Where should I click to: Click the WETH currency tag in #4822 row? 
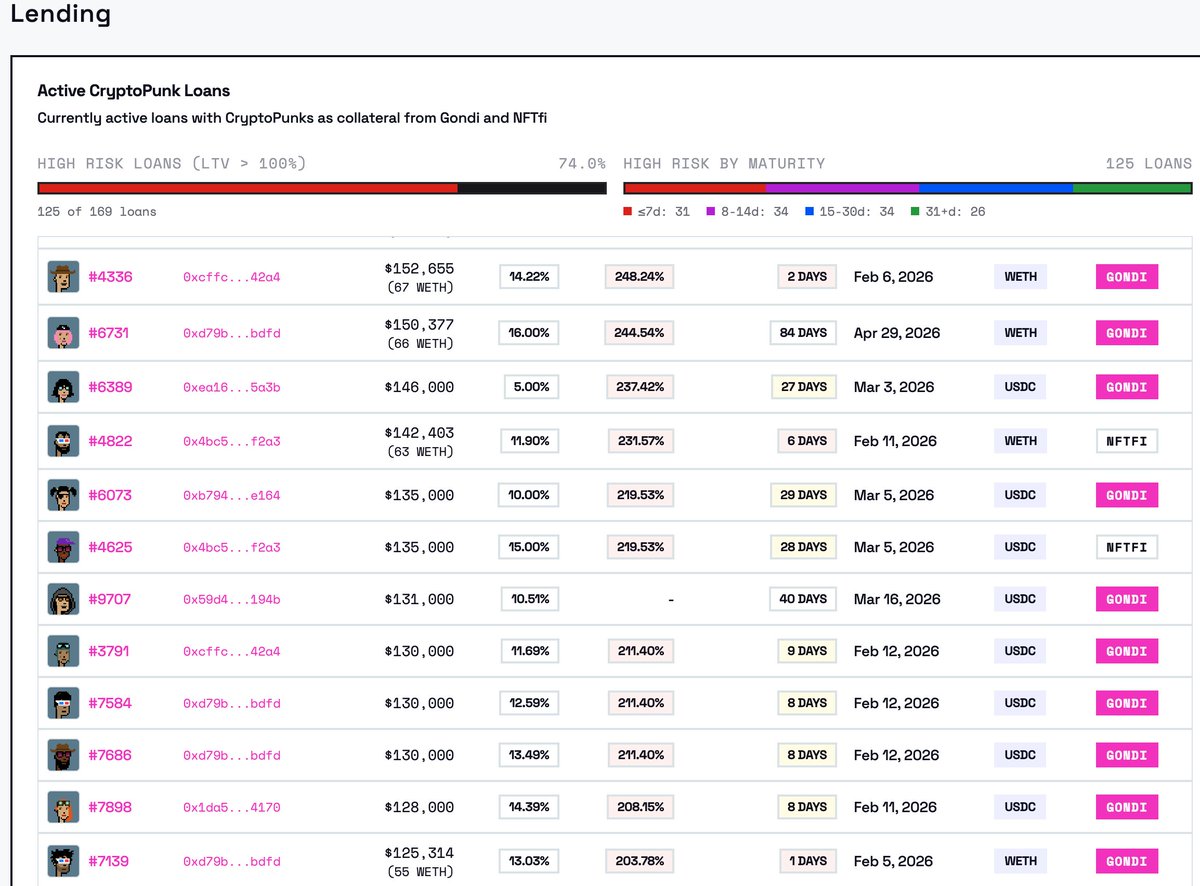1020,441
